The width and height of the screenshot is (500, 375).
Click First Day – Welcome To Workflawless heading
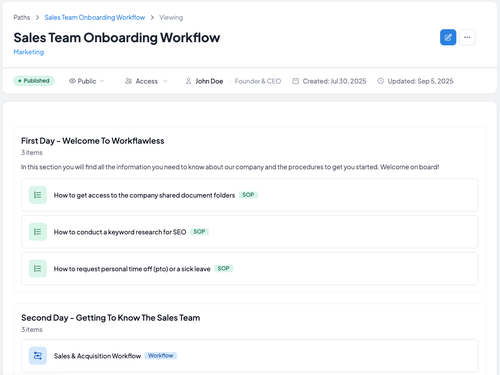click(93, 141)
